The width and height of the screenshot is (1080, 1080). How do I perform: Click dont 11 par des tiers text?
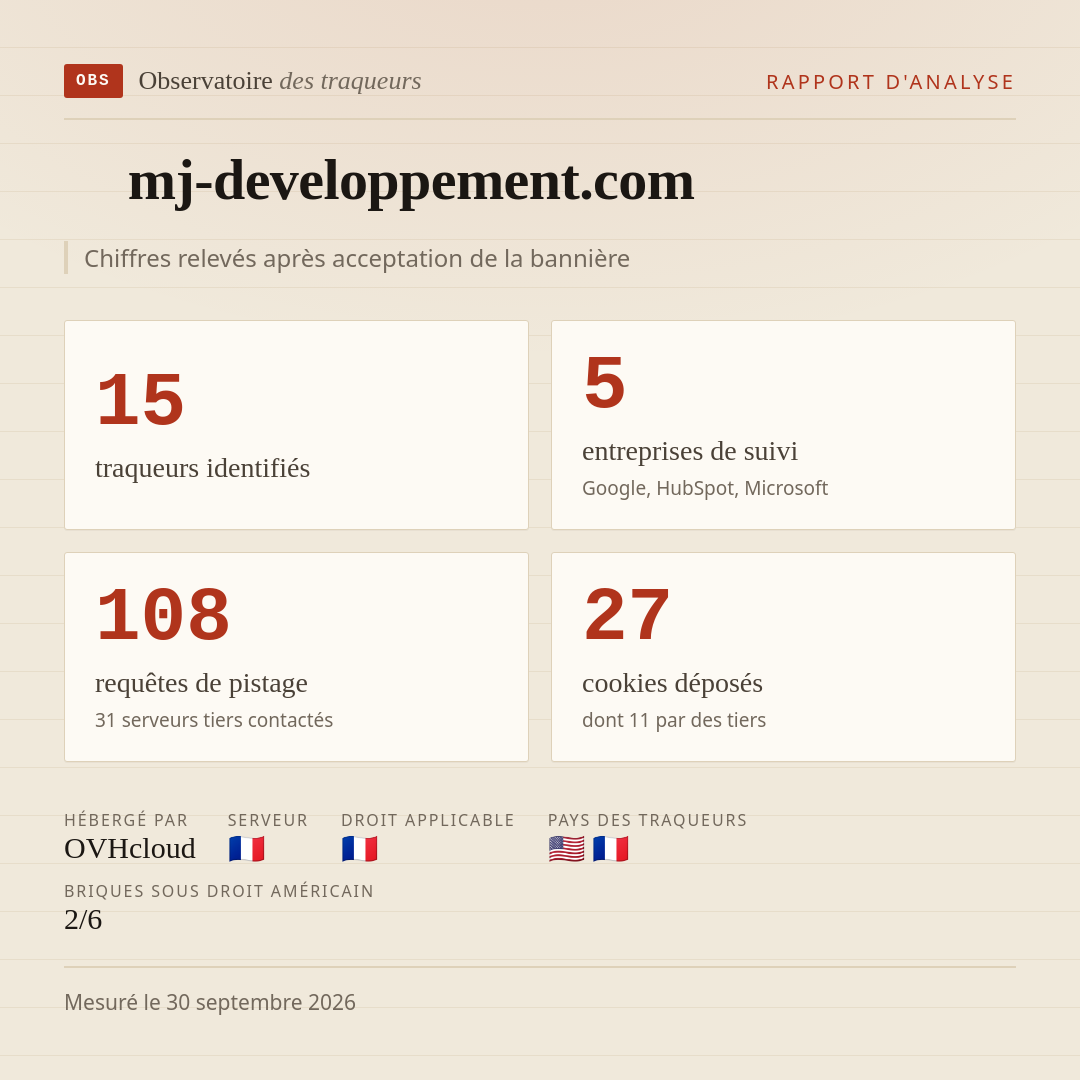(x=674, y=720)
